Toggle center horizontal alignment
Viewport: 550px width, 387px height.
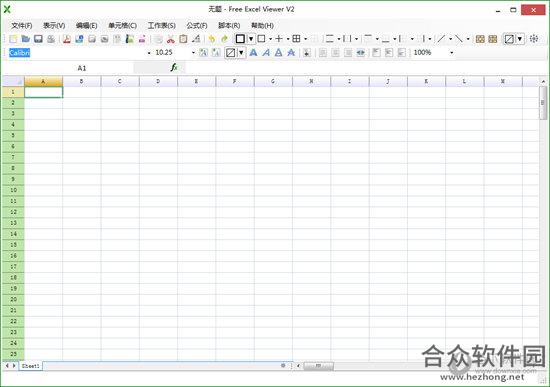point(335,53)
